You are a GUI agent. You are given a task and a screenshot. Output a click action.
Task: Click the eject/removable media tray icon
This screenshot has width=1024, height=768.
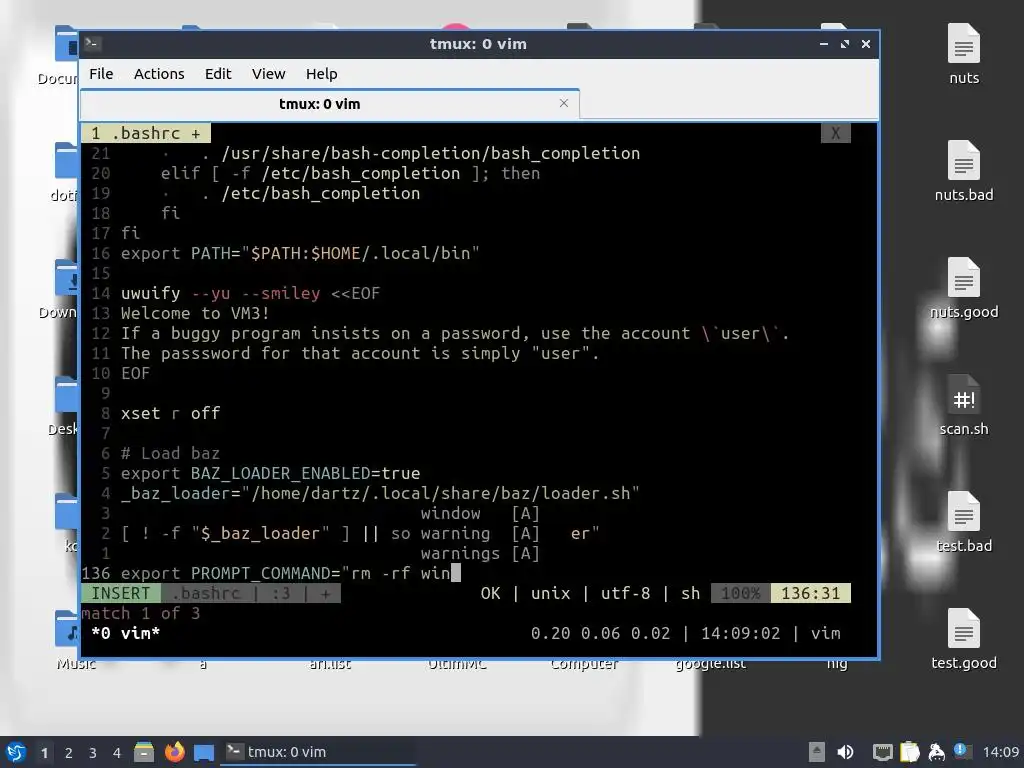tap(816, 752)
